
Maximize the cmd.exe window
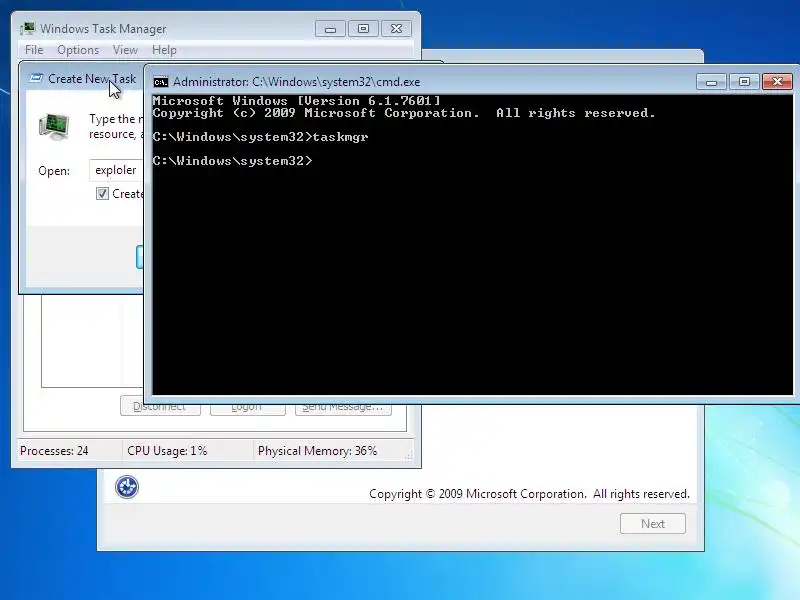coord(744,82)
